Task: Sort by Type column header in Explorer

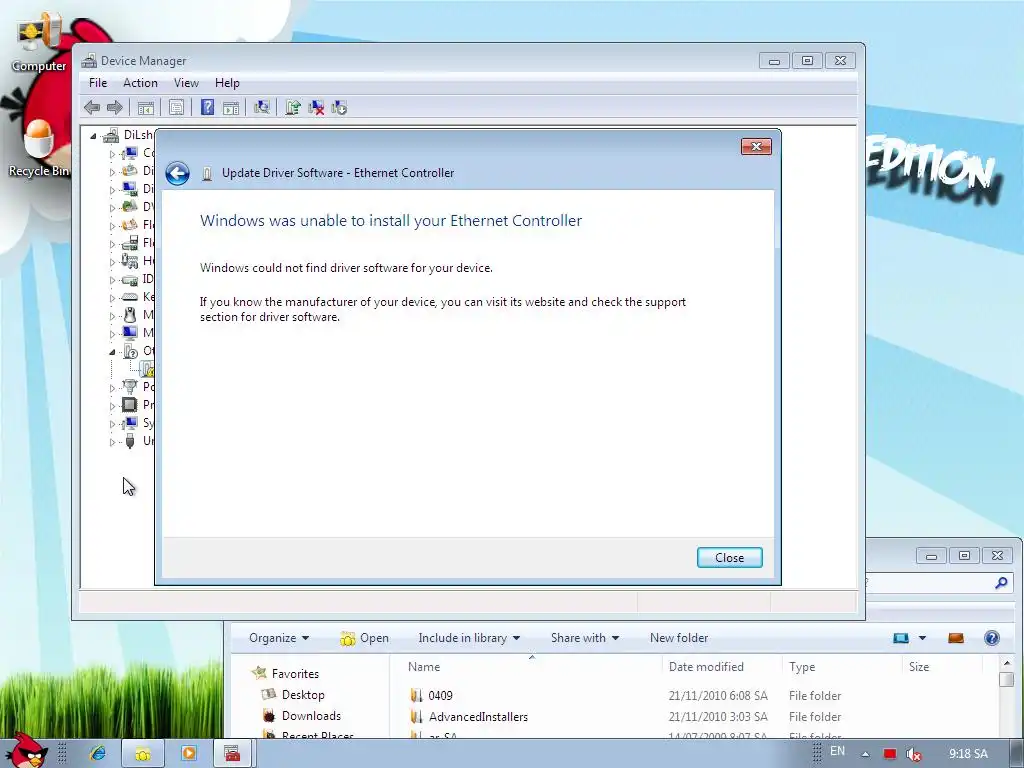Action: (802, 667)
